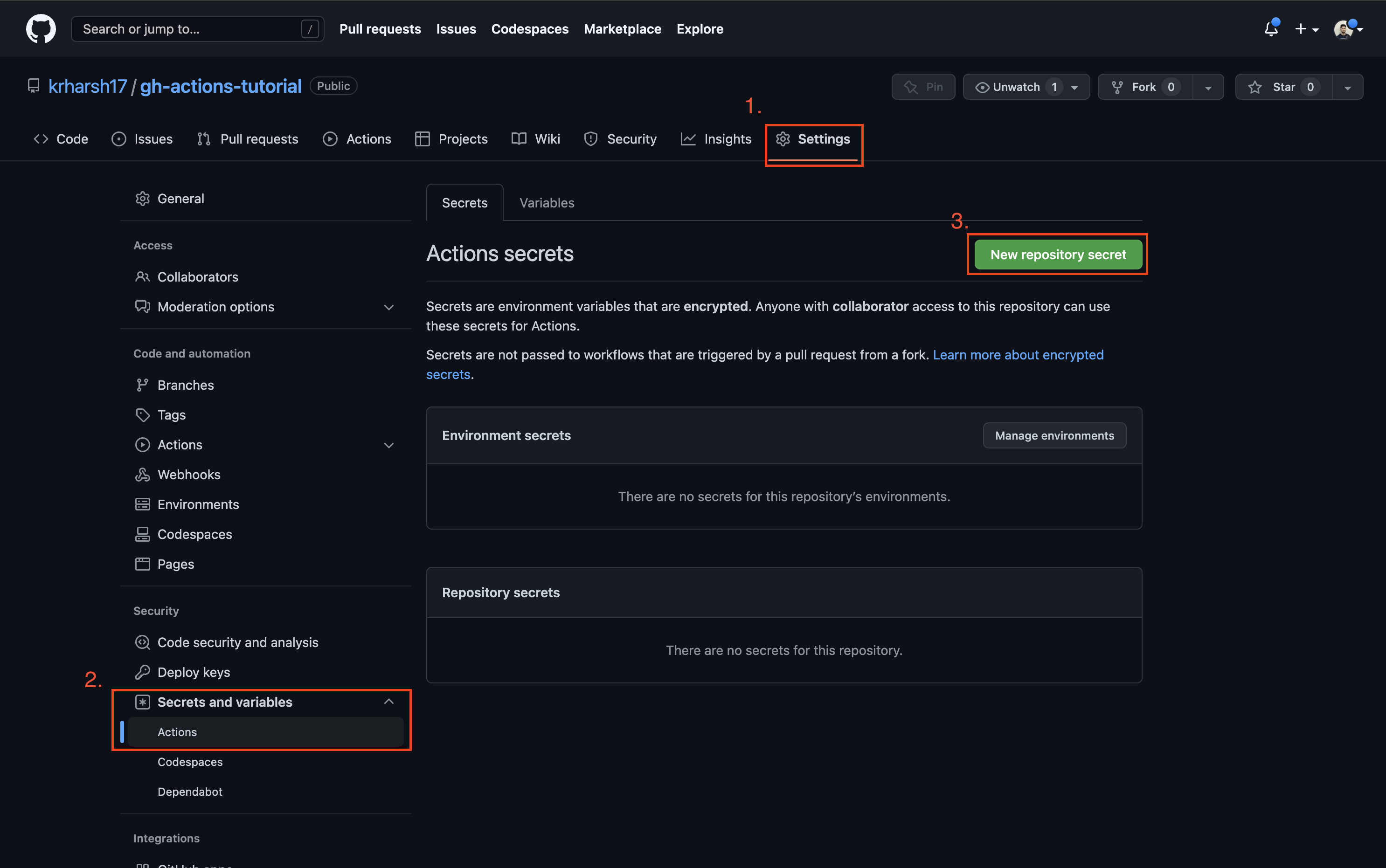Click the GitHub Octocat logo
The image size is (1386, 868).
[41, 29]
